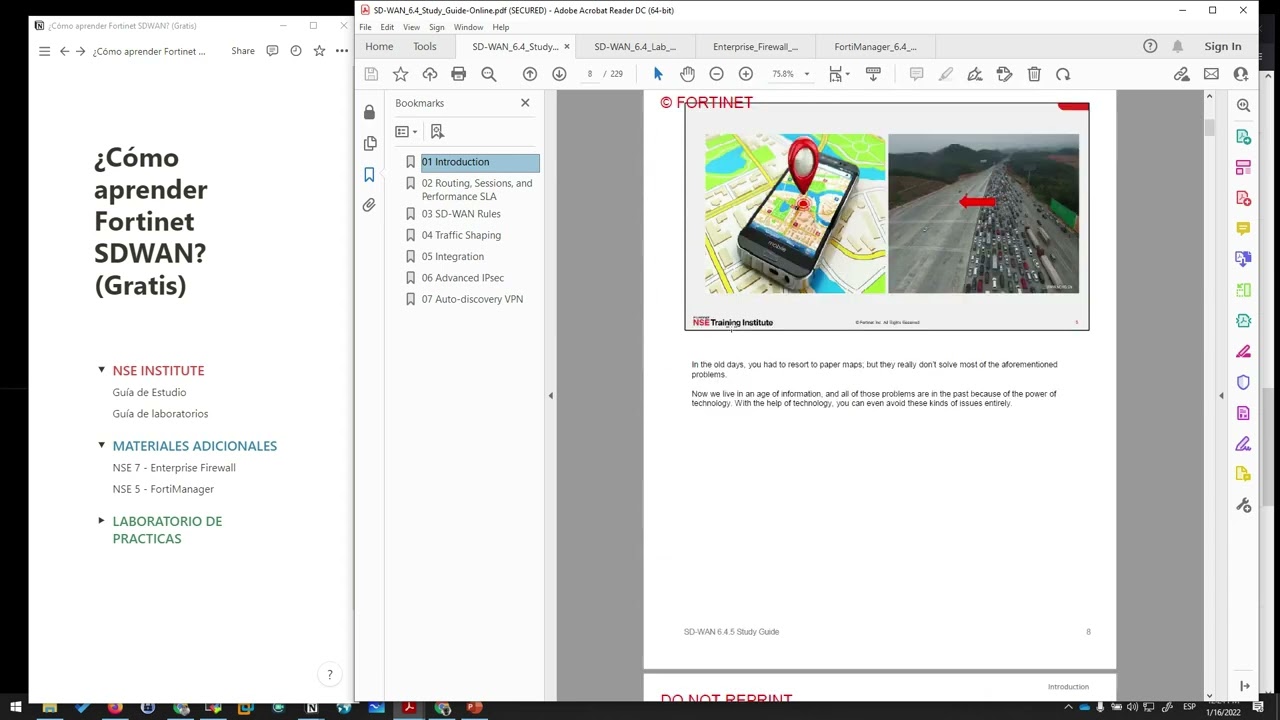
Task: Select the highlight text pen tool
Action: pos(945,74)
